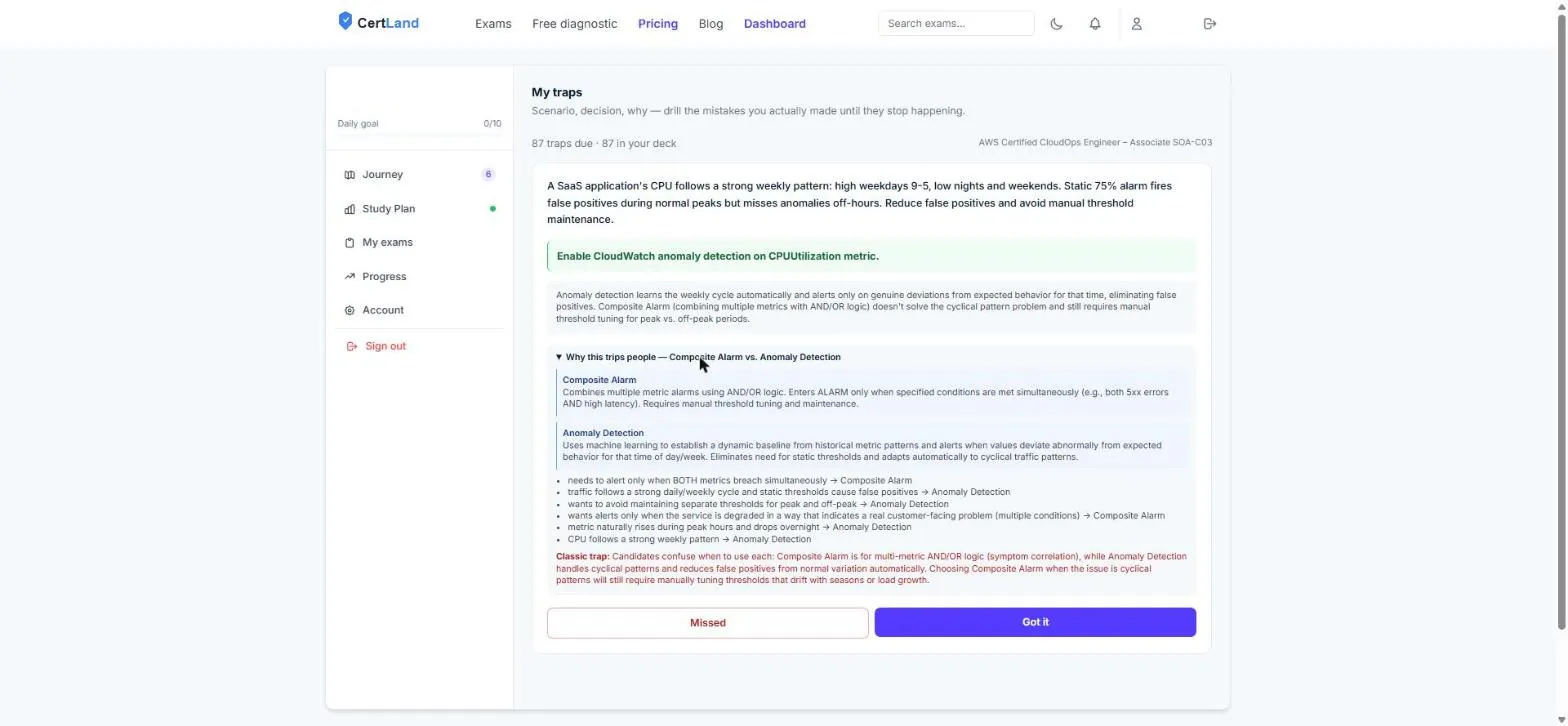Open the user profile icon
The image size is (1568, 726).
(x=1136, y=24)
